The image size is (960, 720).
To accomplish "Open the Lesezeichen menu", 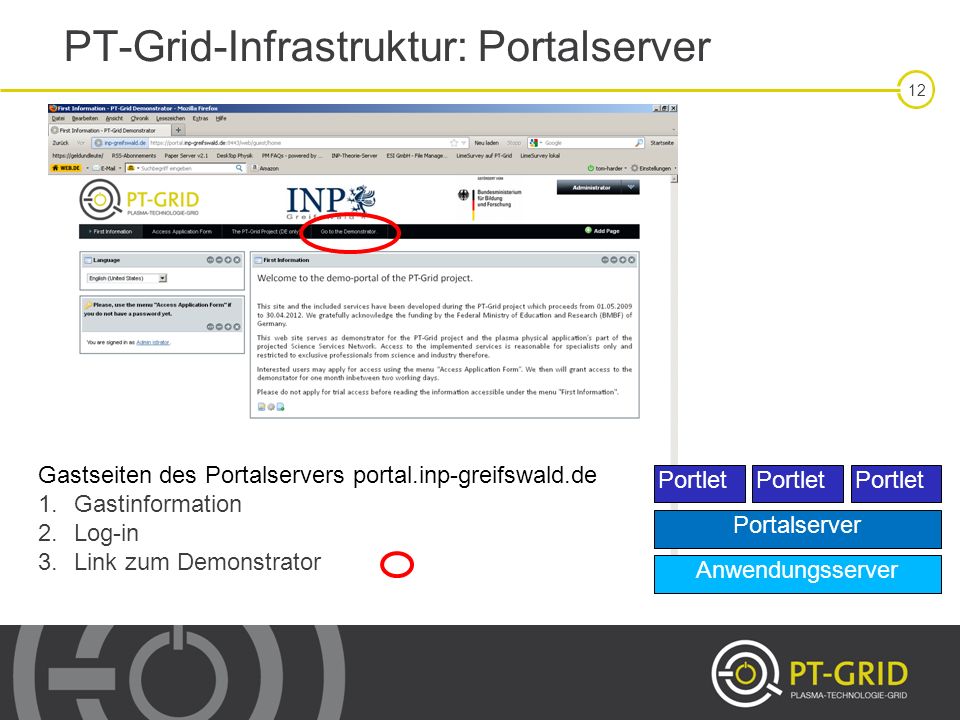I will click(x=170, y=118).
